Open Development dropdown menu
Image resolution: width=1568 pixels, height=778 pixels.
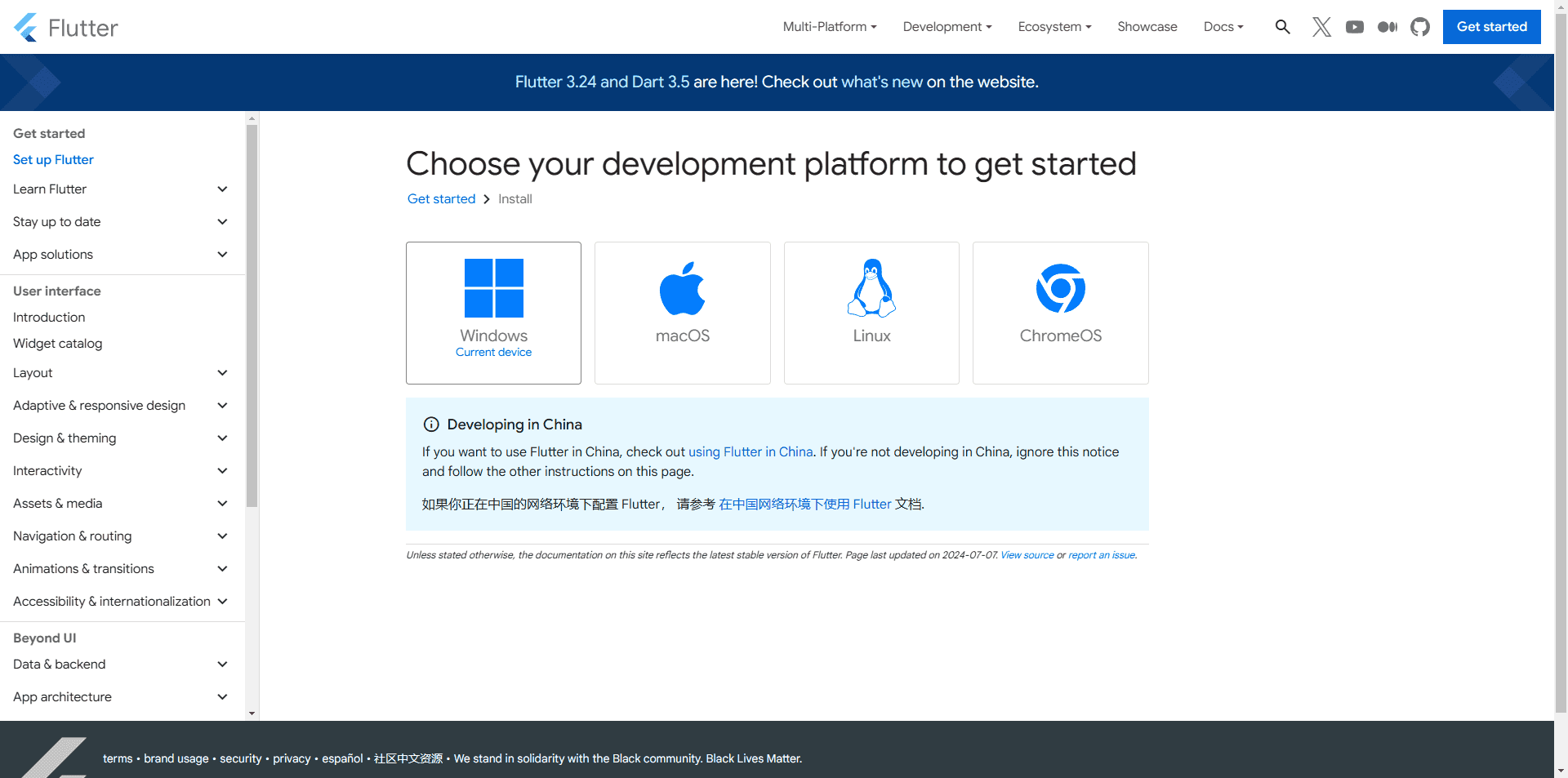[x=947, y=27]
